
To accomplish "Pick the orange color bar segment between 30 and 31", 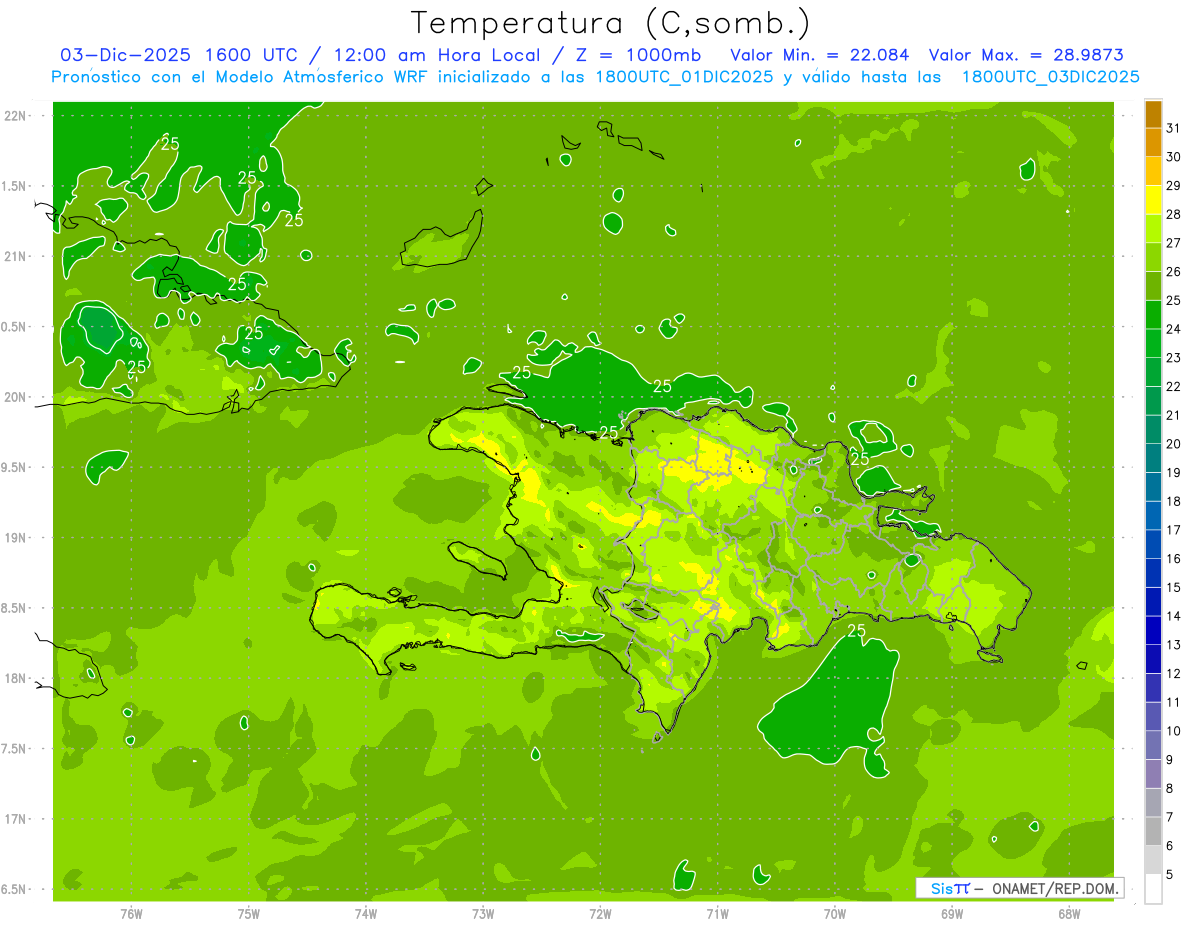I will tap(1153, 142).
